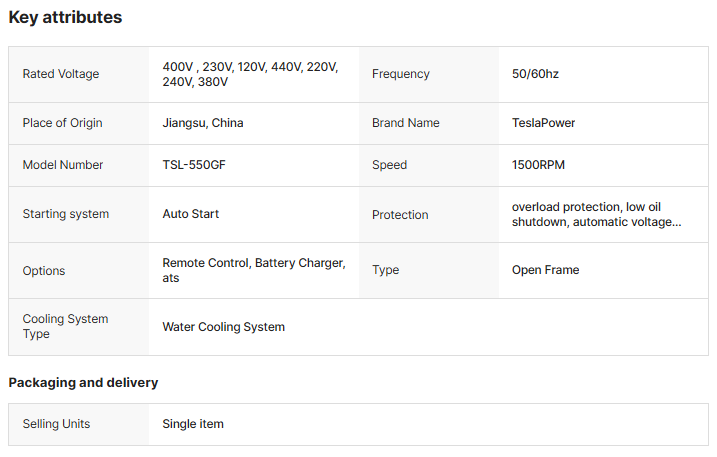Click the TSL-550GF model value
The image size is (717, 457).
194,165
